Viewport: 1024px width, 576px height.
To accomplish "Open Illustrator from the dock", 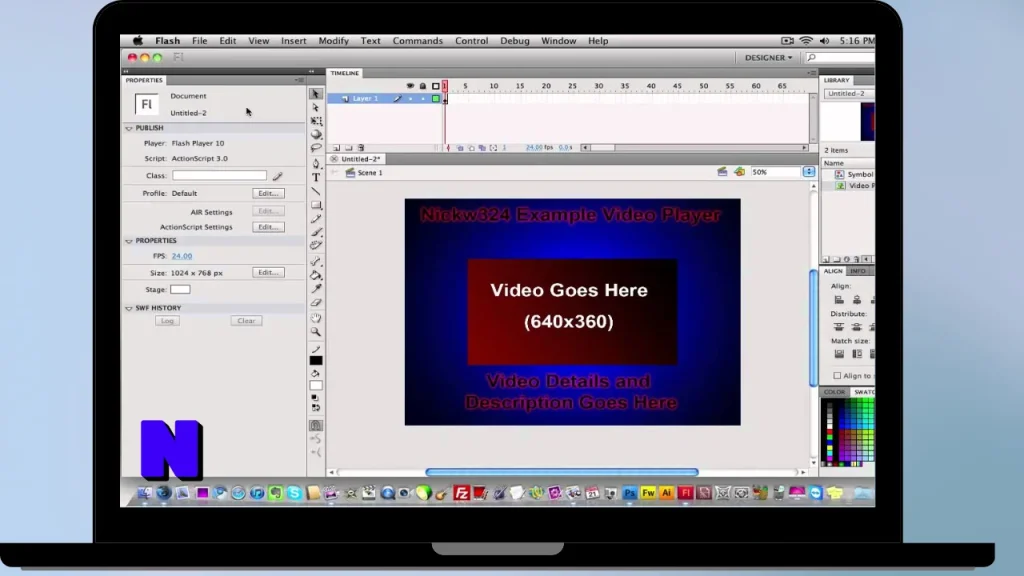I will (x=667, y=493).
